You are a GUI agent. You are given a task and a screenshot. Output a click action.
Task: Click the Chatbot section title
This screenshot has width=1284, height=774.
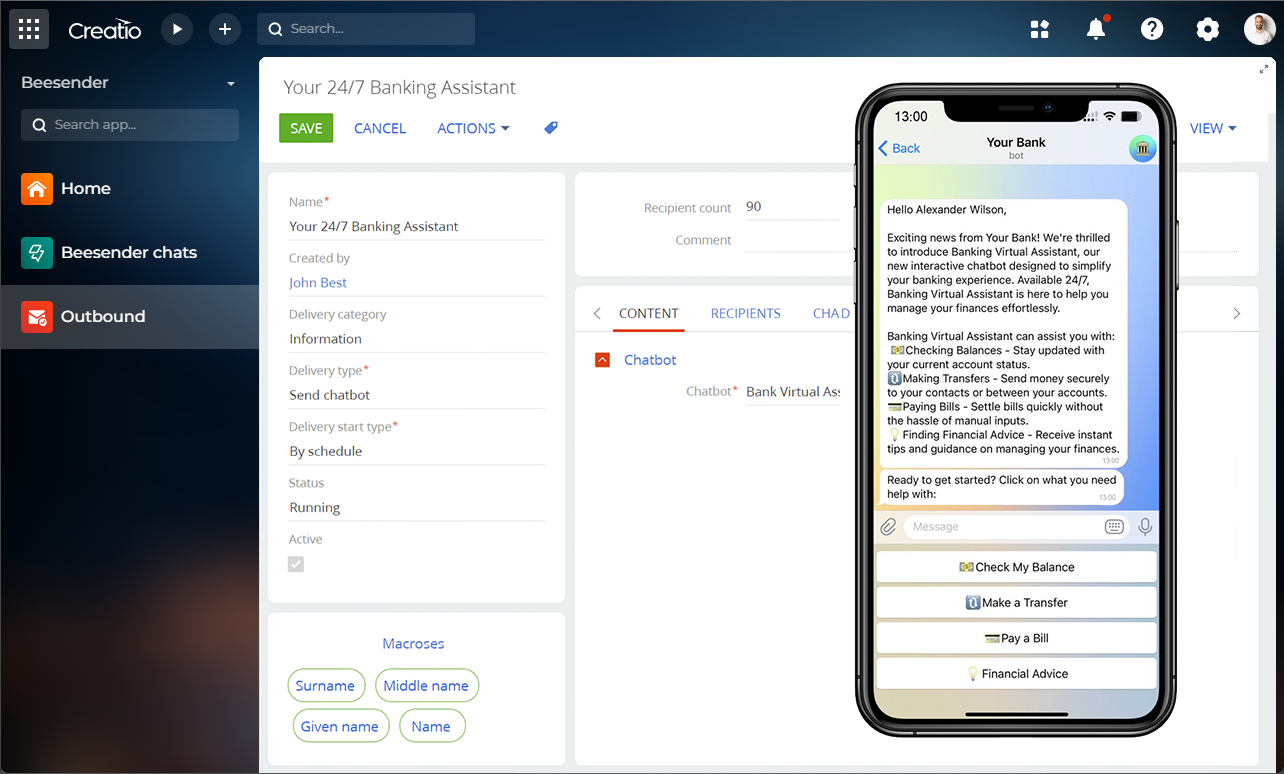tap(650, 360)
